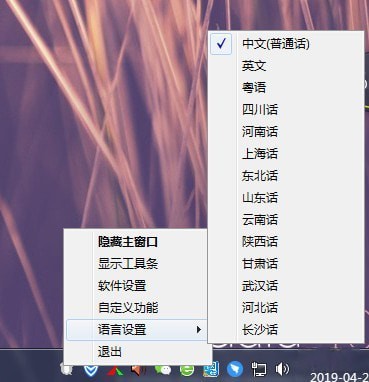
Task: Click the date in the taskbar clock
Action: (x=339, y=377)
